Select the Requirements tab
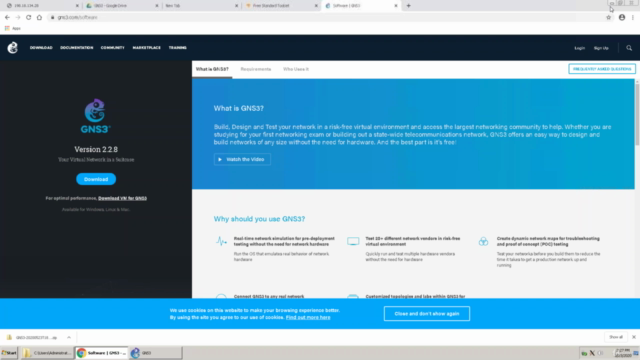 point(256,69)
